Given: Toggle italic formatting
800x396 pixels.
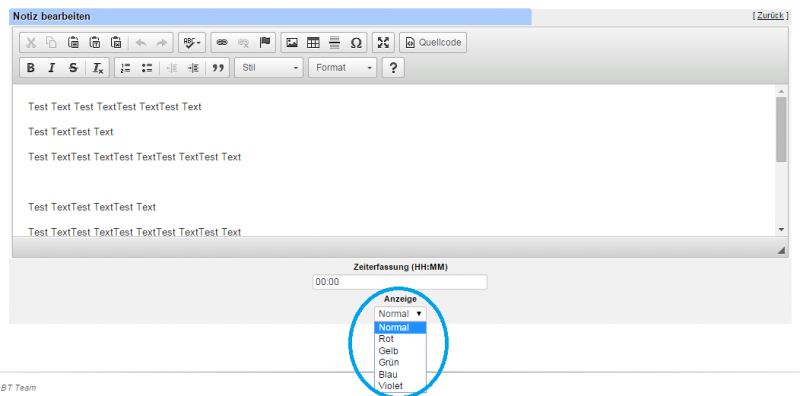Looking at the screenshot, I should tap(52, 68).
